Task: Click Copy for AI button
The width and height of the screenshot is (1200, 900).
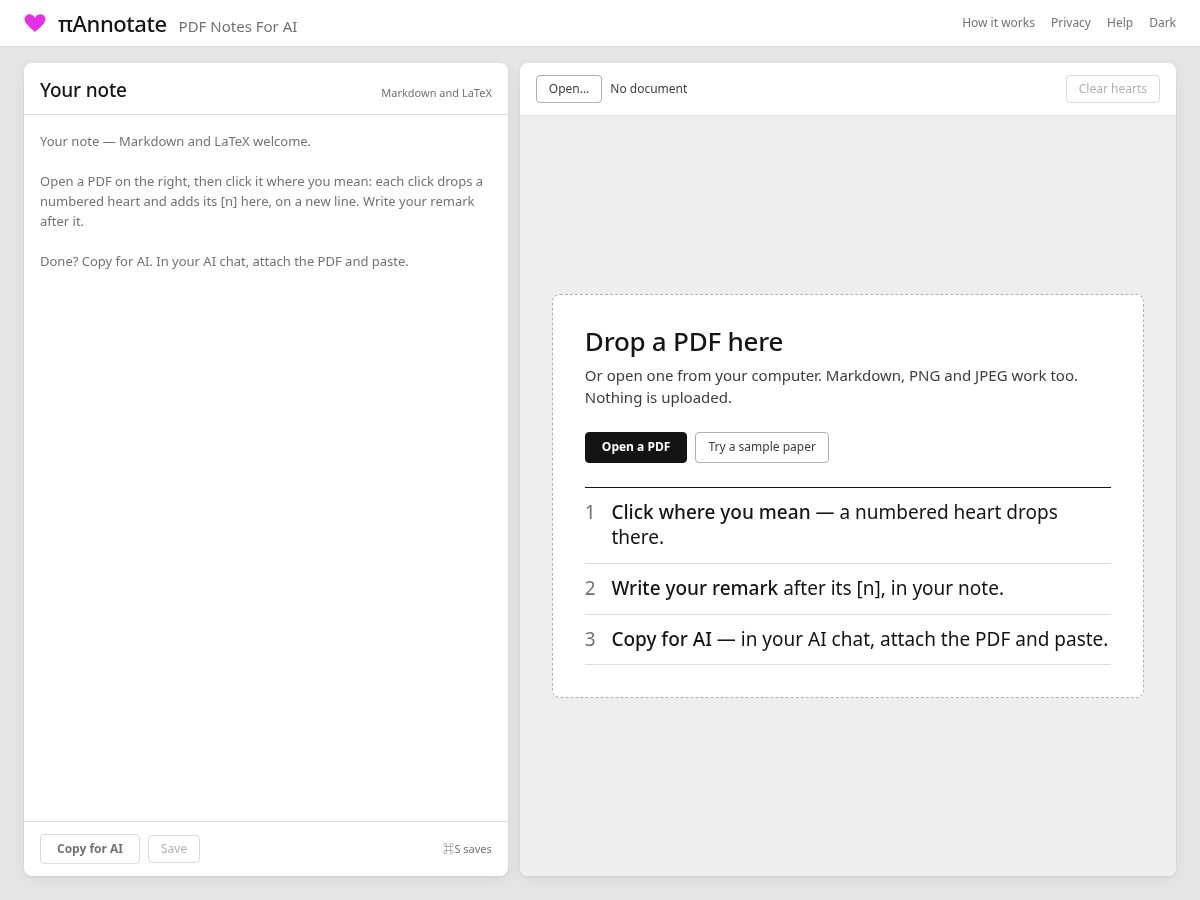Action: click(x=90, y=849)
